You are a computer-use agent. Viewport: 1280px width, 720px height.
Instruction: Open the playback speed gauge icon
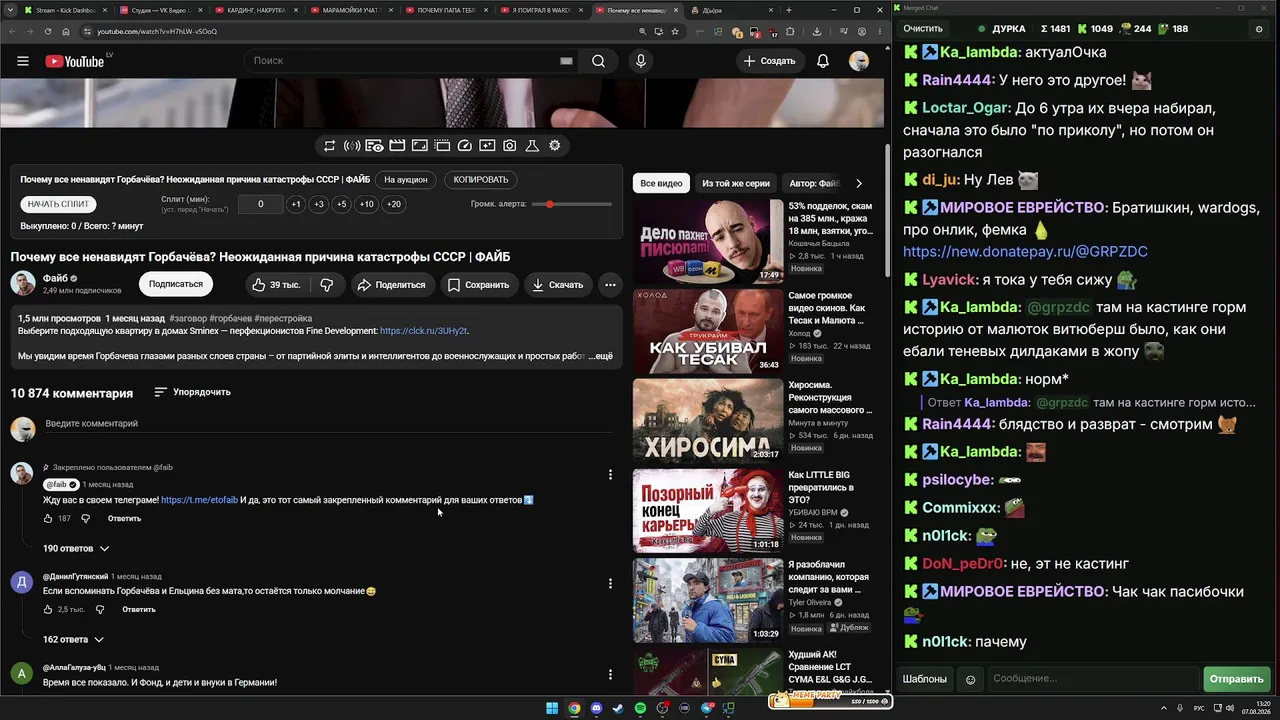point(464,146)
